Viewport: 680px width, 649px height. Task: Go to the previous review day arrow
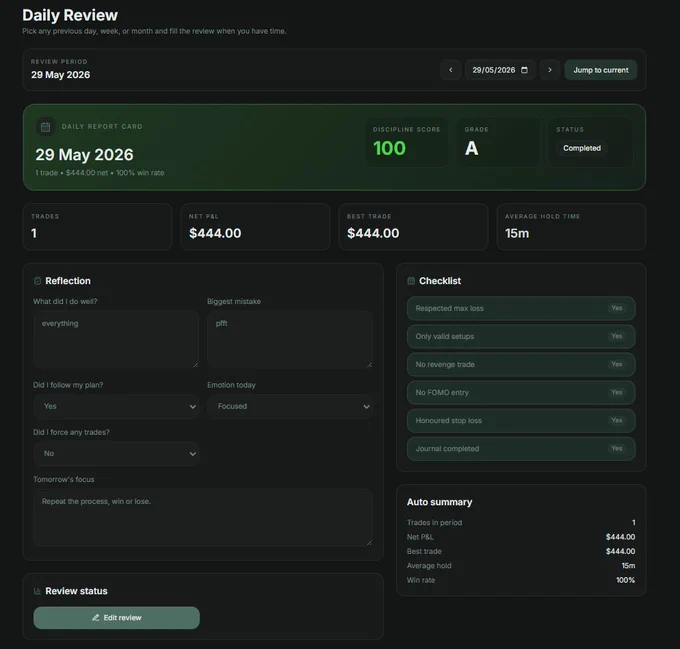tap(451, 70)
